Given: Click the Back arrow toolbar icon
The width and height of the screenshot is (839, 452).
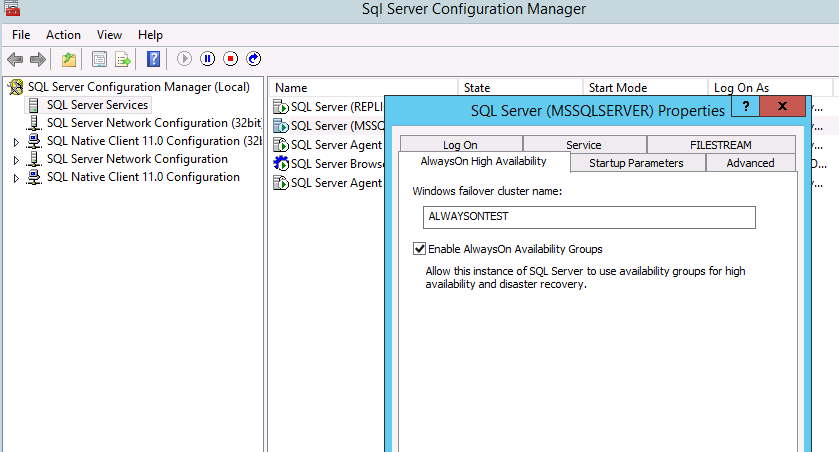Looking at the screenshot, I should [x=15, y=59].
